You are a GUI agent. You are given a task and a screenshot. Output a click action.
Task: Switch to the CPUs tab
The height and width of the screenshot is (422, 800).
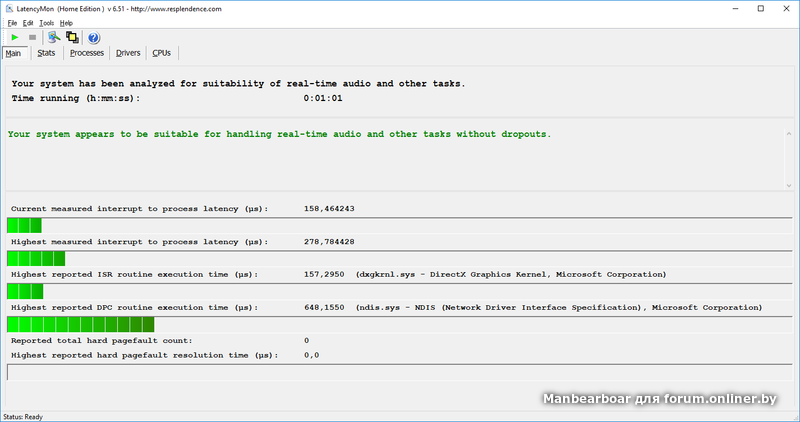pos(162,53)
